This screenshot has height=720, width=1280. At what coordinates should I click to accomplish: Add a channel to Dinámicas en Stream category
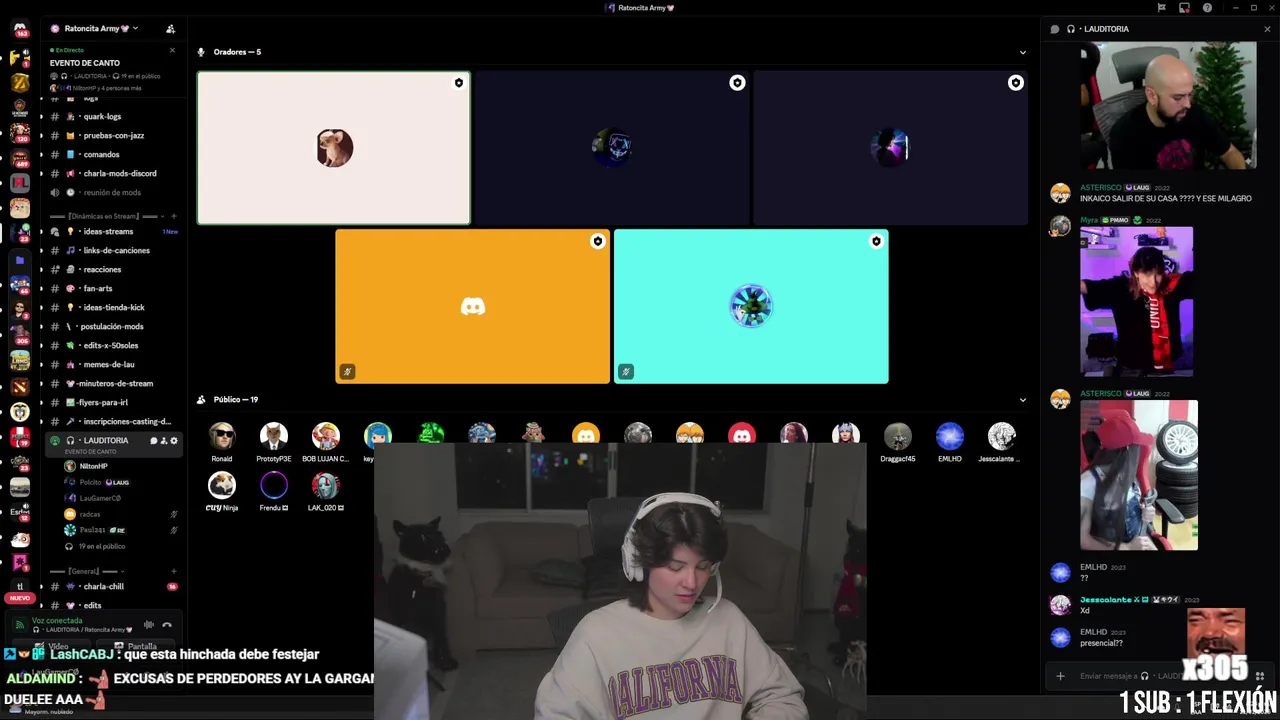(x=174, y=216)
